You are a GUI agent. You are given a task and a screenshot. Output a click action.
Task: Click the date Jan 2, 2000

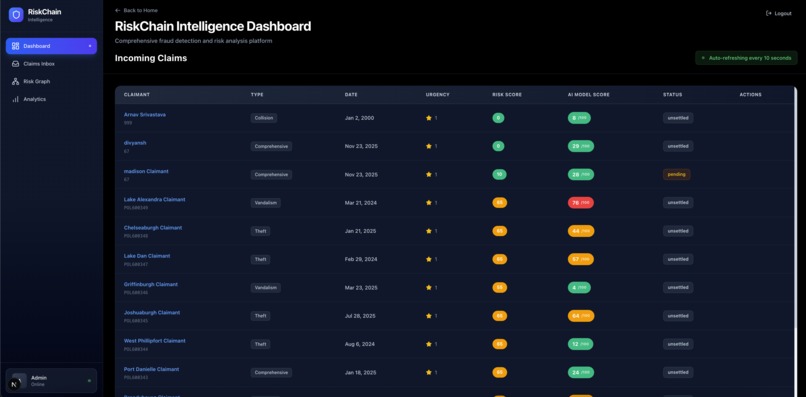359,118
